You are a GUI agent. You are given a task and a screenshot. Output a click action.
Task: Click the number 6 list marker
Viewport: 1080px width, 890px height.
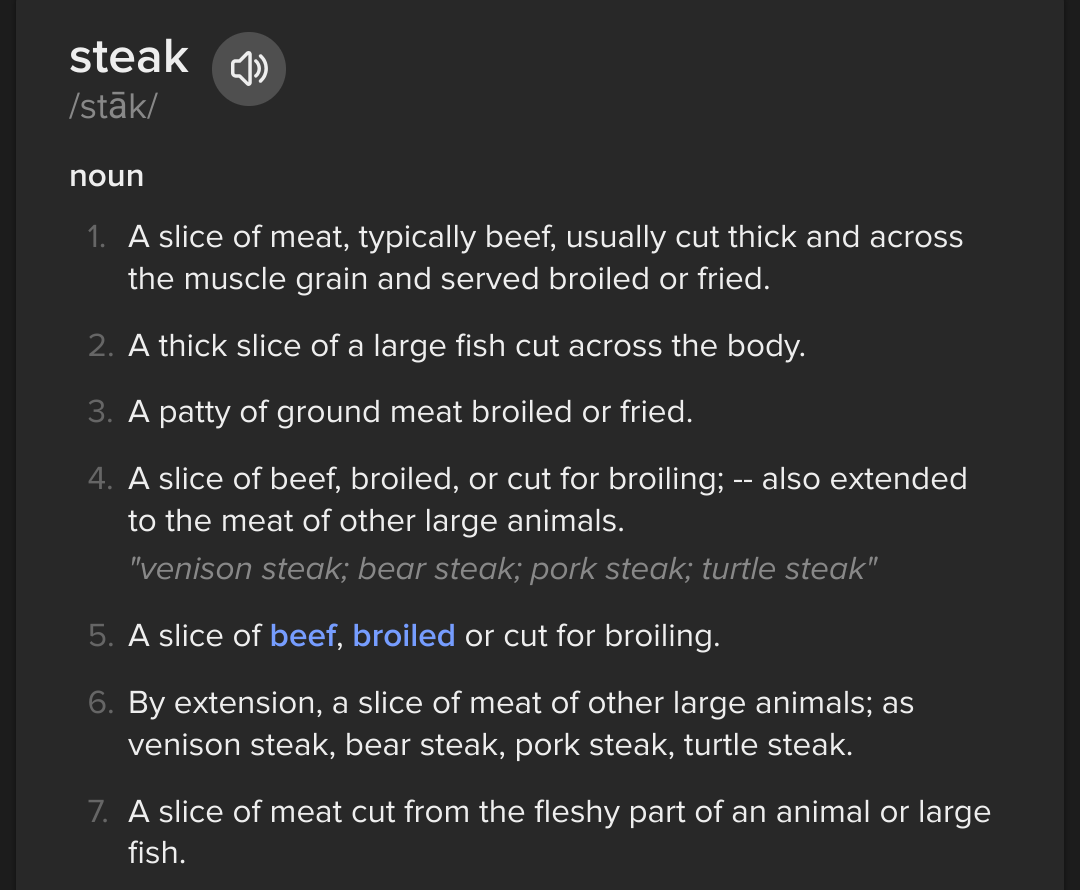99,702
